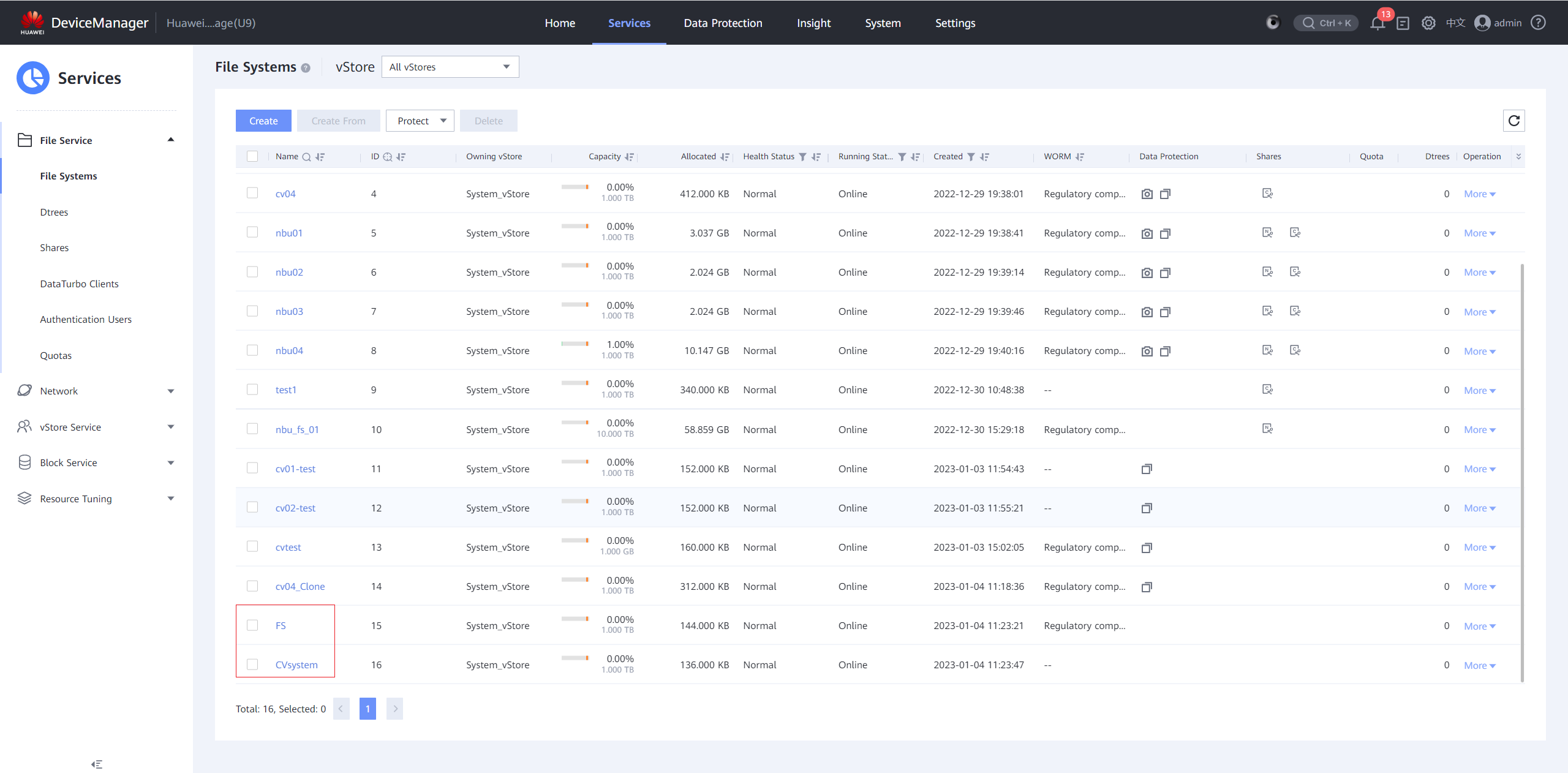The height and width of the screenshot is (773, 1568).
Task: Expand the Protect dropdown button
Action: coord(420,121)
